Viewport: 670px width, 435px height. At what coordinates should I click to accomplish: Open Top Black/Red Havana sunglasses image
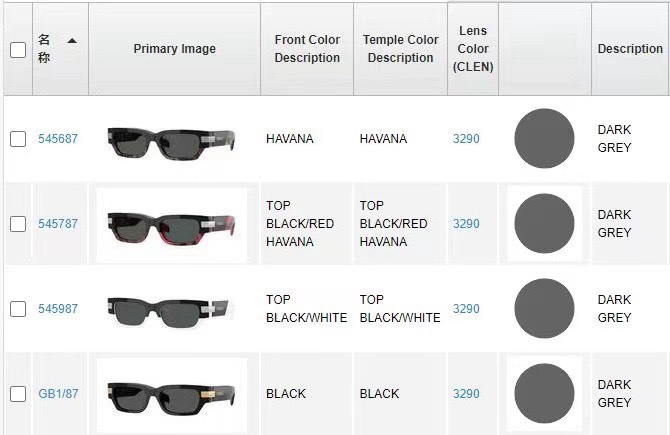pyautogui.click(x=171, y=226)
